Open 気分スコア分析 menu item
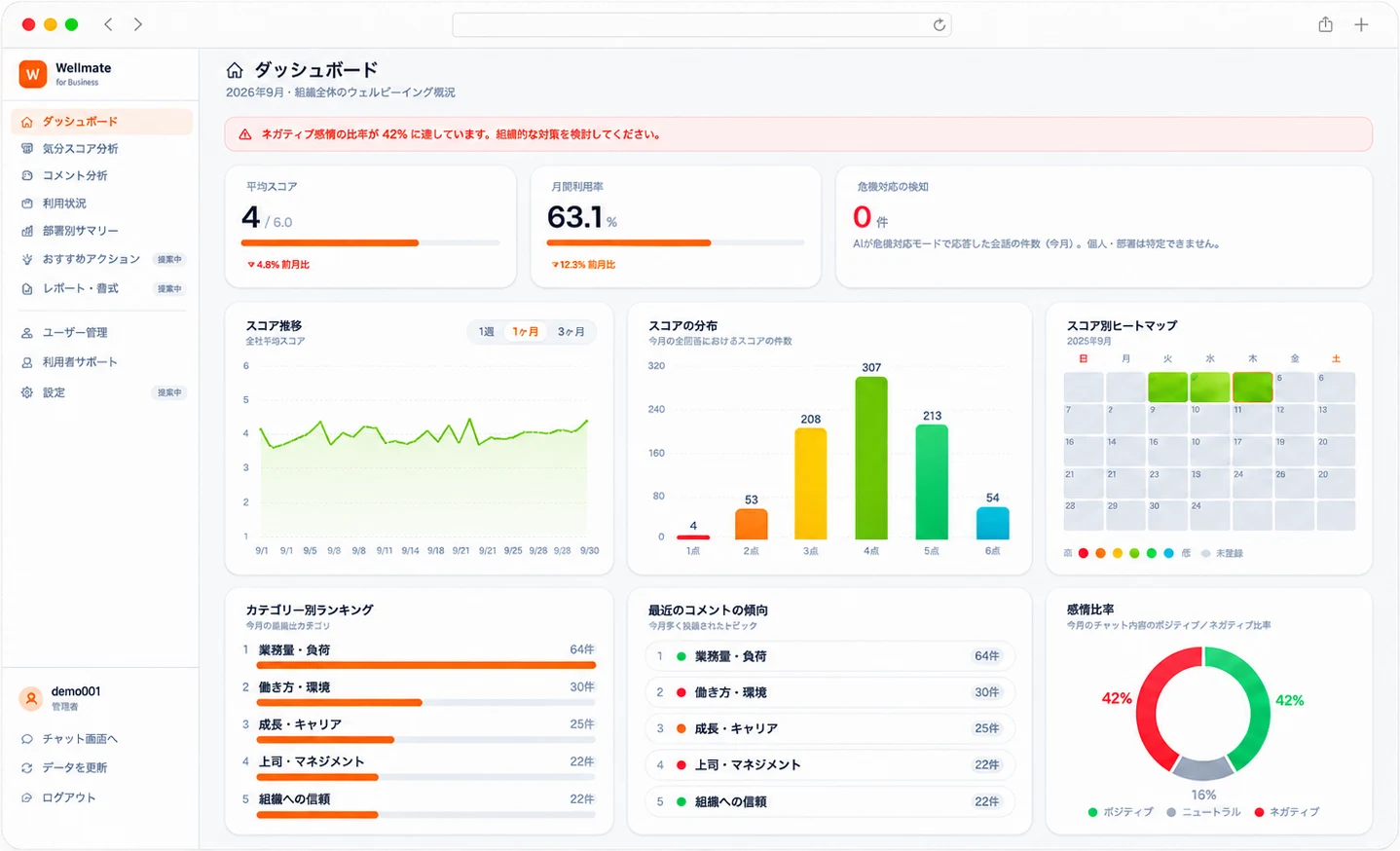This screenshot has height=851, width=1400. 102,149
